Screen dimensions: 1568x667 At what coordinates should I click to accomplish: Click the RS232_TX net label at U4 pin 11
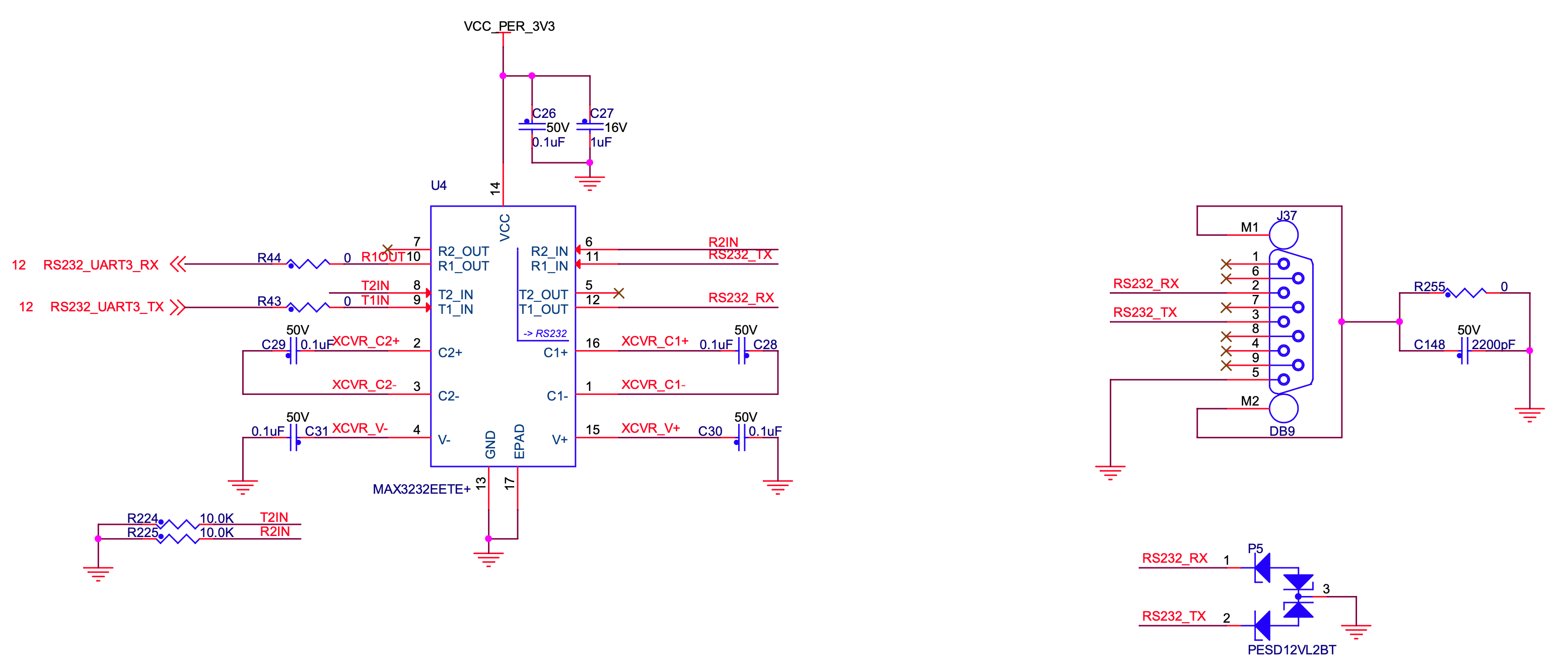[x=740, y=254]
